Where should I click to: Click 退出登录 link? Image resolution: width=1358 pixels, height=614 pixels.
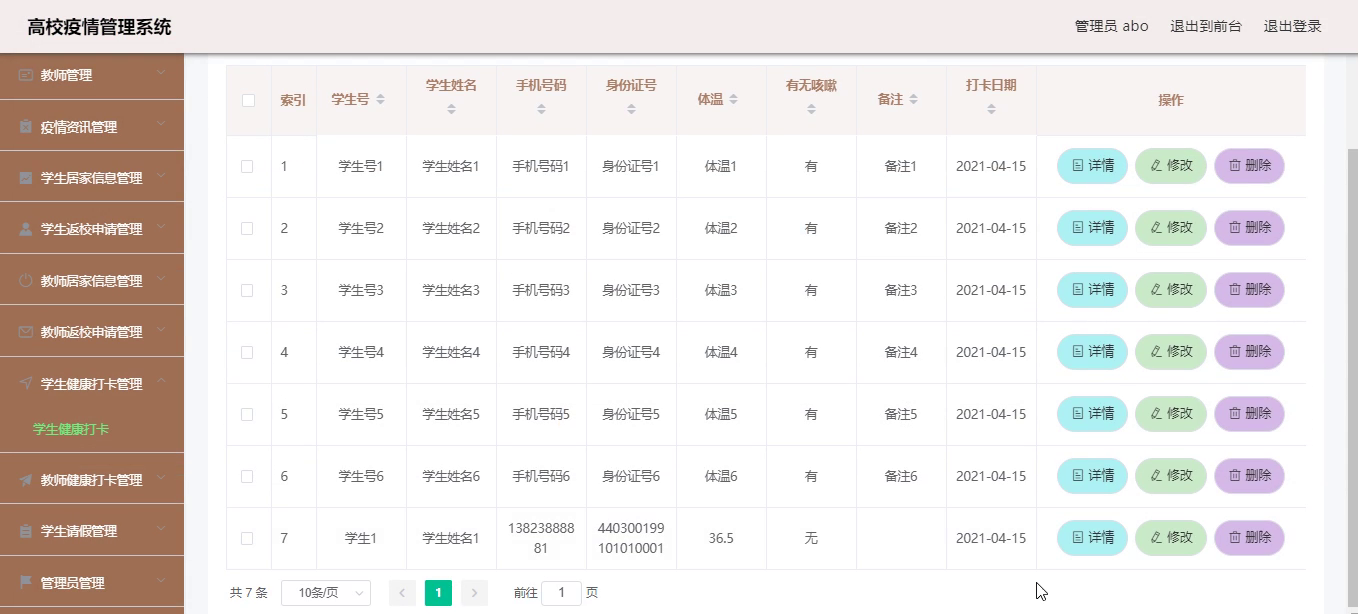[1293, 26]
